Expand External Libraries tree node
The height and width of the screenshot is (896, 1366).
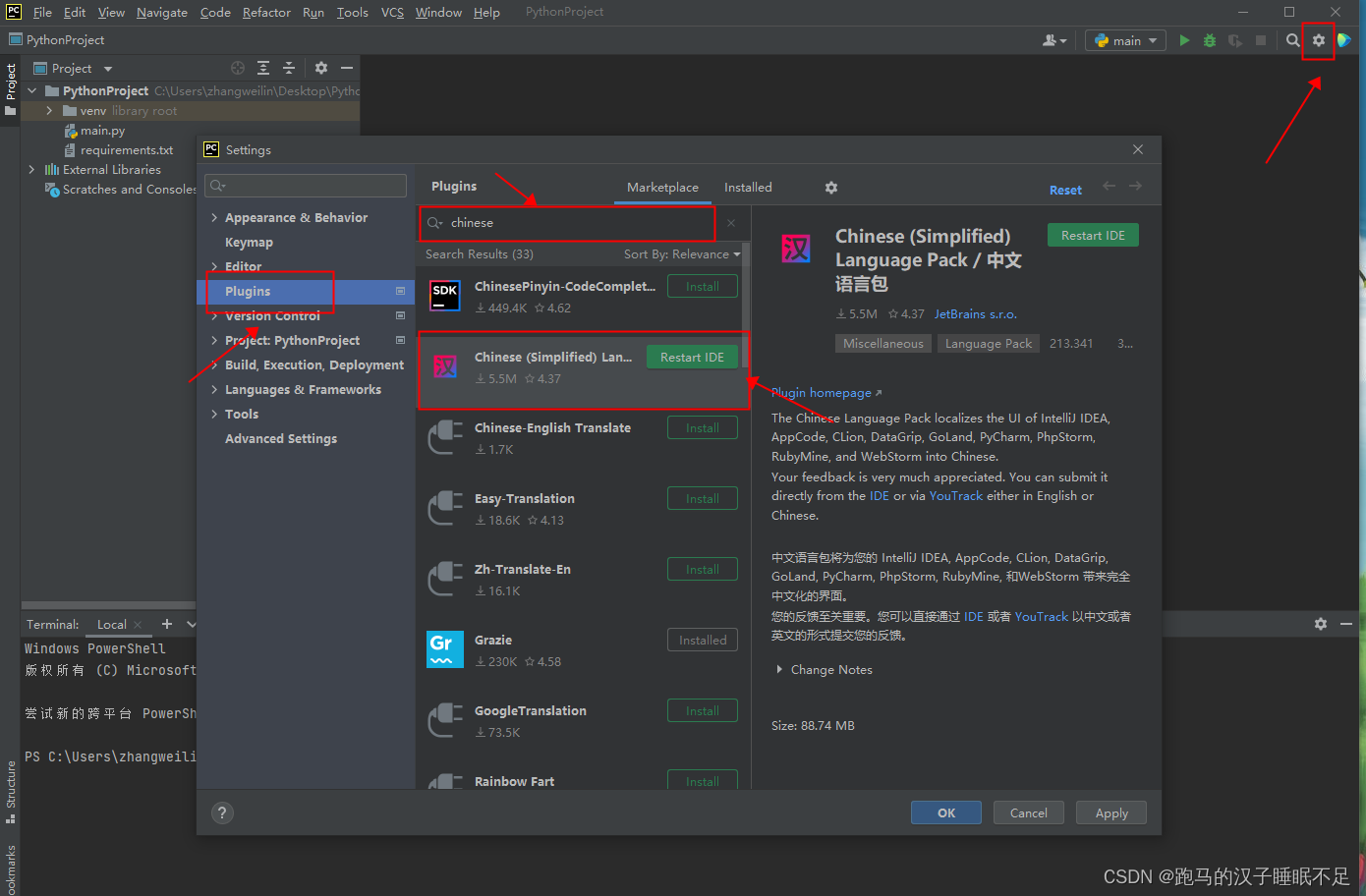[x=31, y=170]
